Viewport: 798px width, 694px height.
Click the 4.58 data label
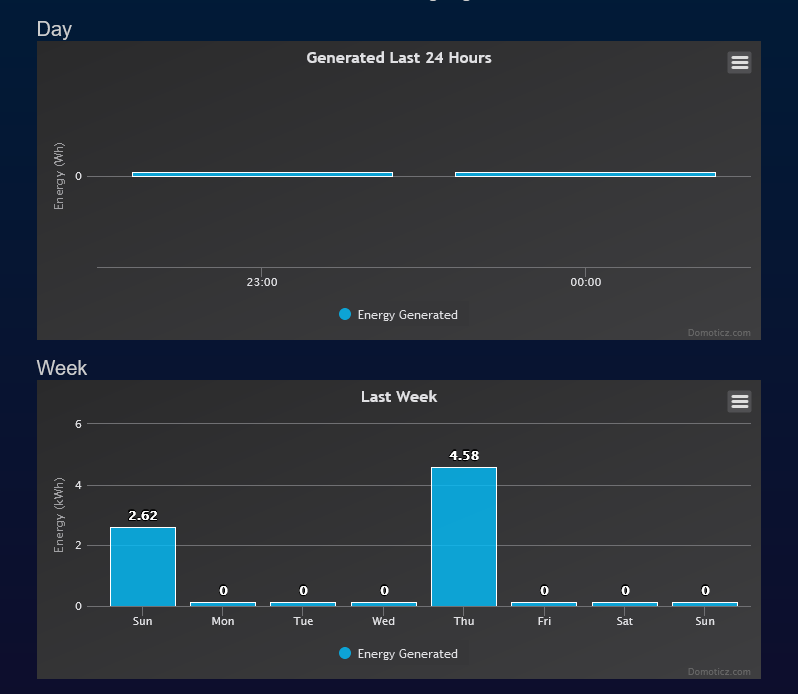464,455
